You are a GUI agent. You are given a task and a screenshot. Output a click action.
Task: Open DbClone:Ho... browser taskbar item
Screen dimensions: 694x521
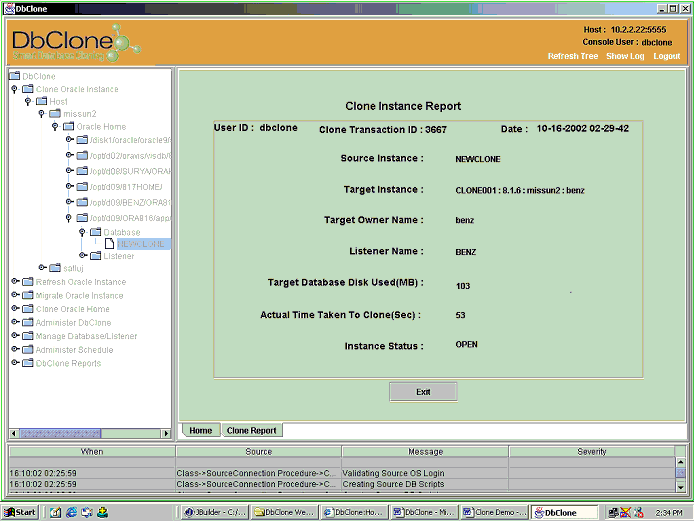354,512
